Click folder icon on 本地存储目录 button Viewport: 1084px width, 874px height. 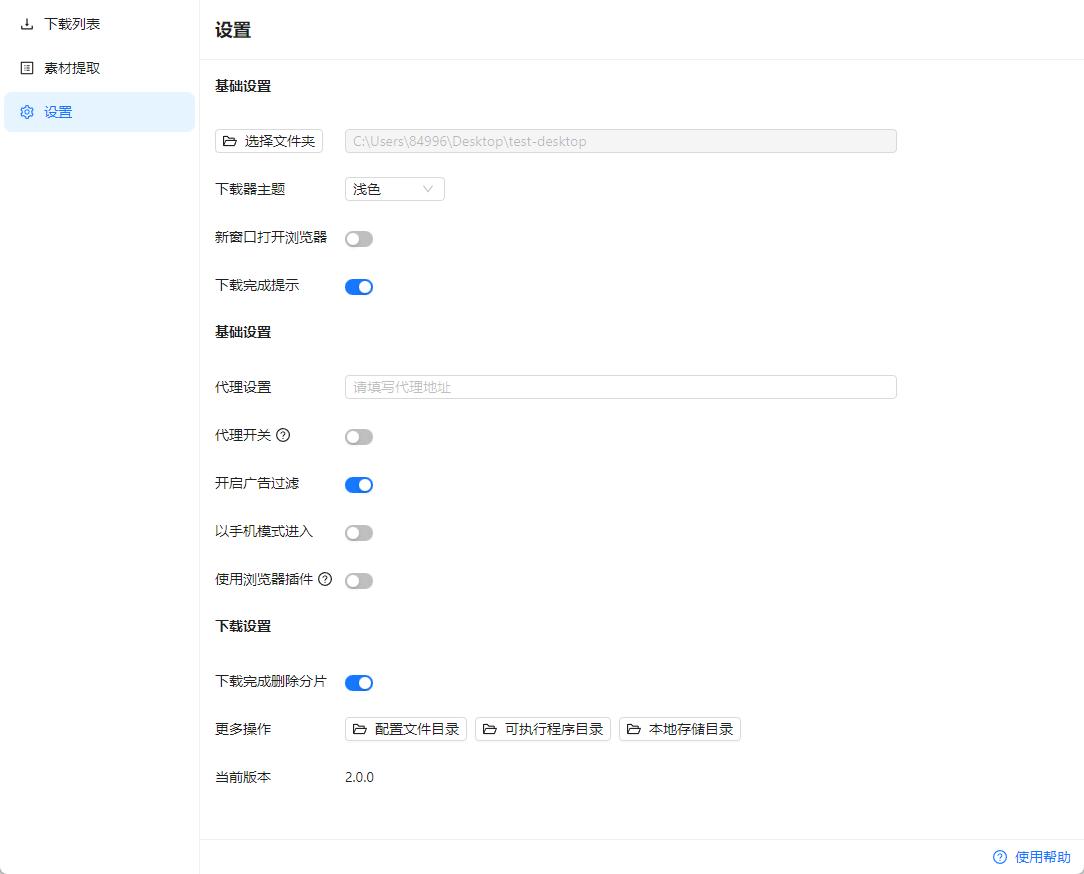(634, 729)
